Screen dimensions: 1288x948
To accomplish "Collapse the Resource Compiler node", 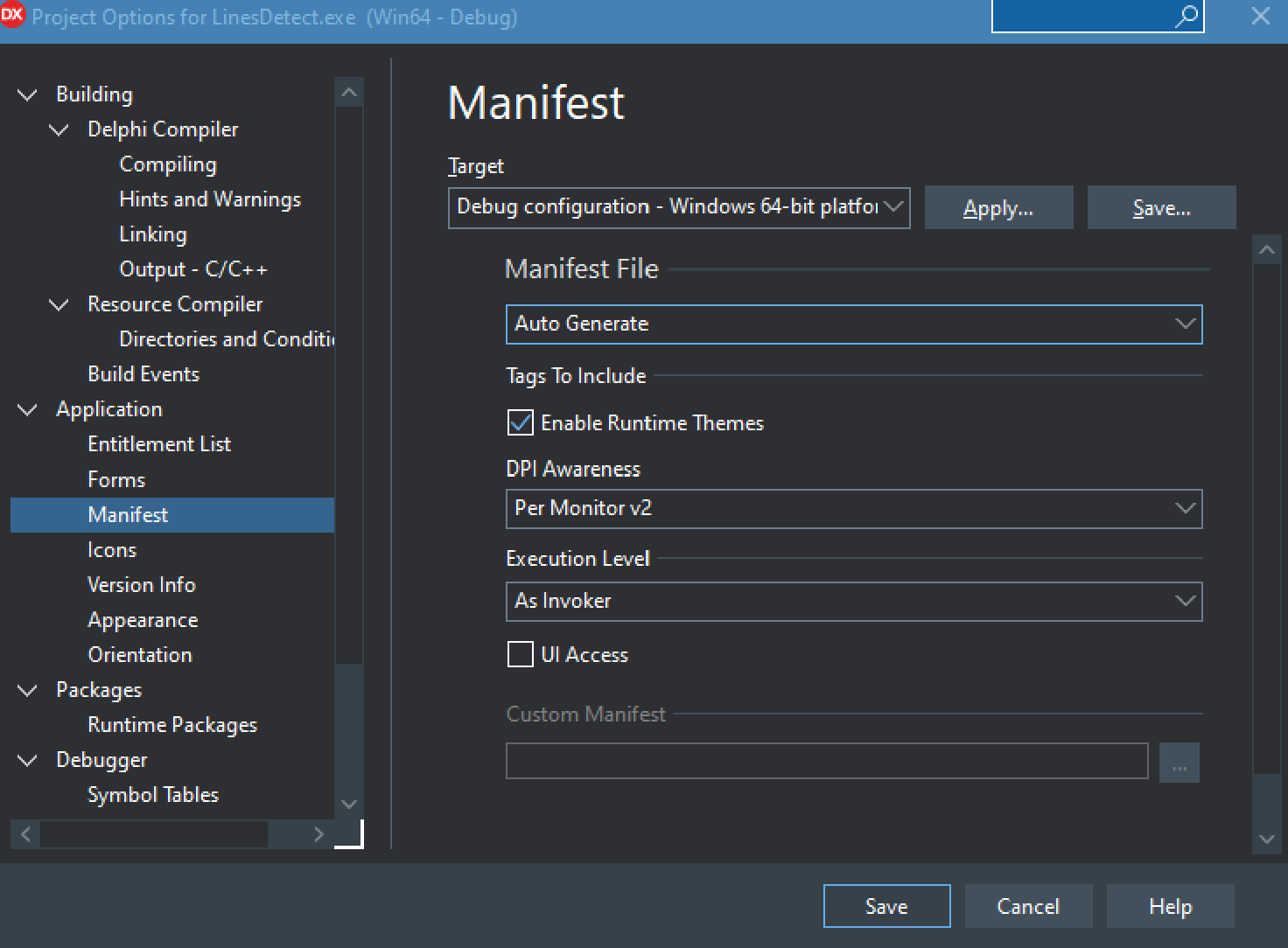I will (59, 304).
